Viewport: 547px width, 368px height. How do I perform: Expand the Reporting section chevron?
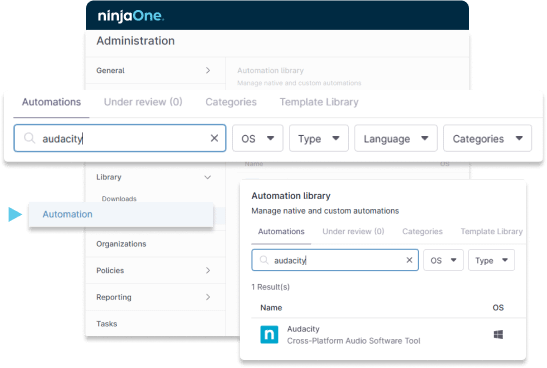pyautogui.click(x=208, y=297)
